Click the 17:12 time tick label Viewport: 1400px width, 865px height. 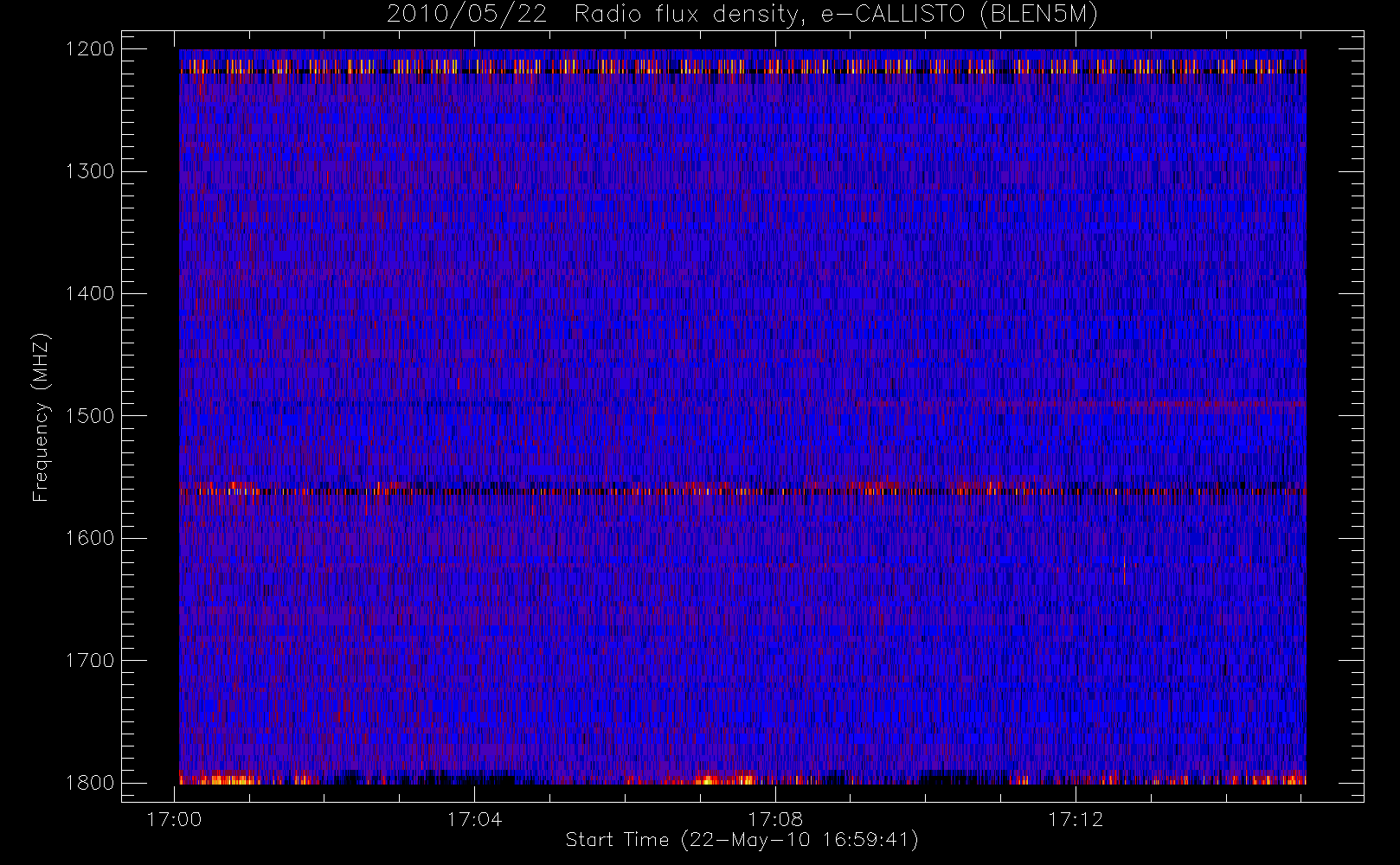[1076, 819]
